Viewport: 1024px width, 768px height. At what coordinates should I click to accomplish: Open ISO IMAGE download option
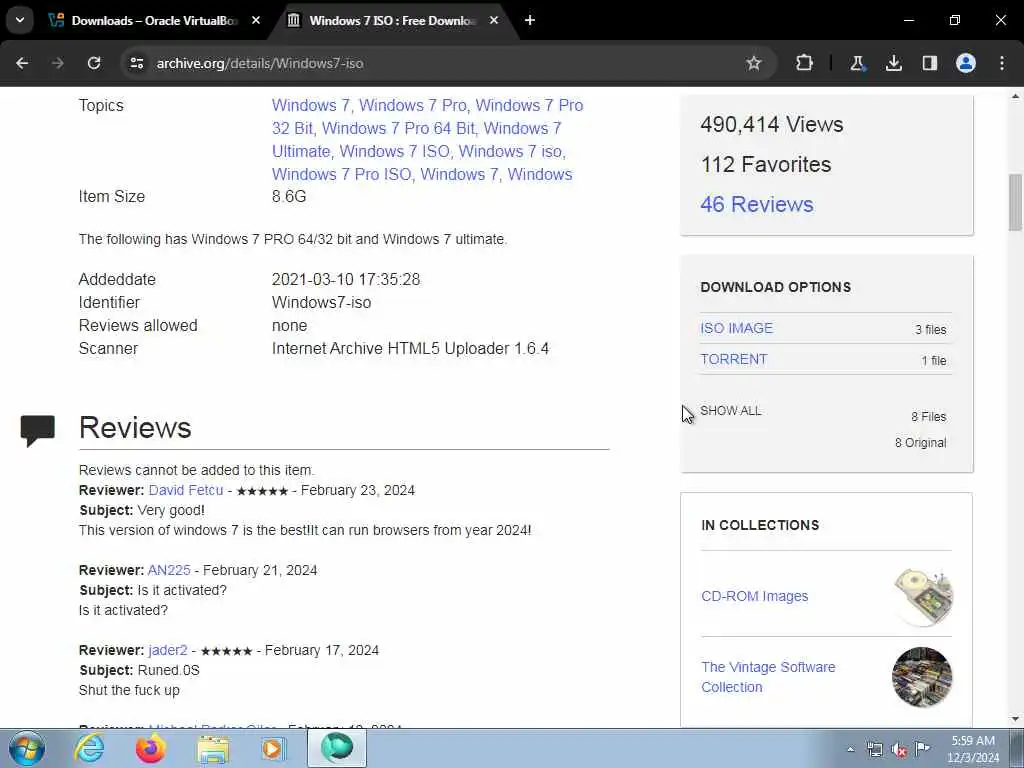(x=737, y=328)
